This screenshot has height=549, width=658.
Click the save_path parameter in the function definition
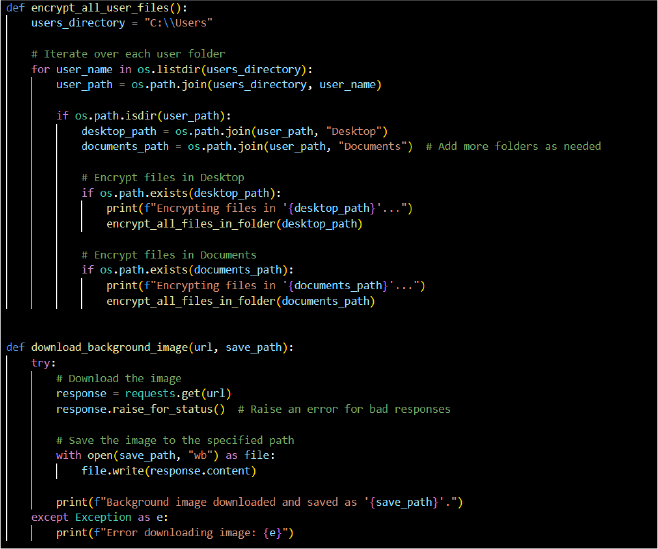tap(253, 348)
